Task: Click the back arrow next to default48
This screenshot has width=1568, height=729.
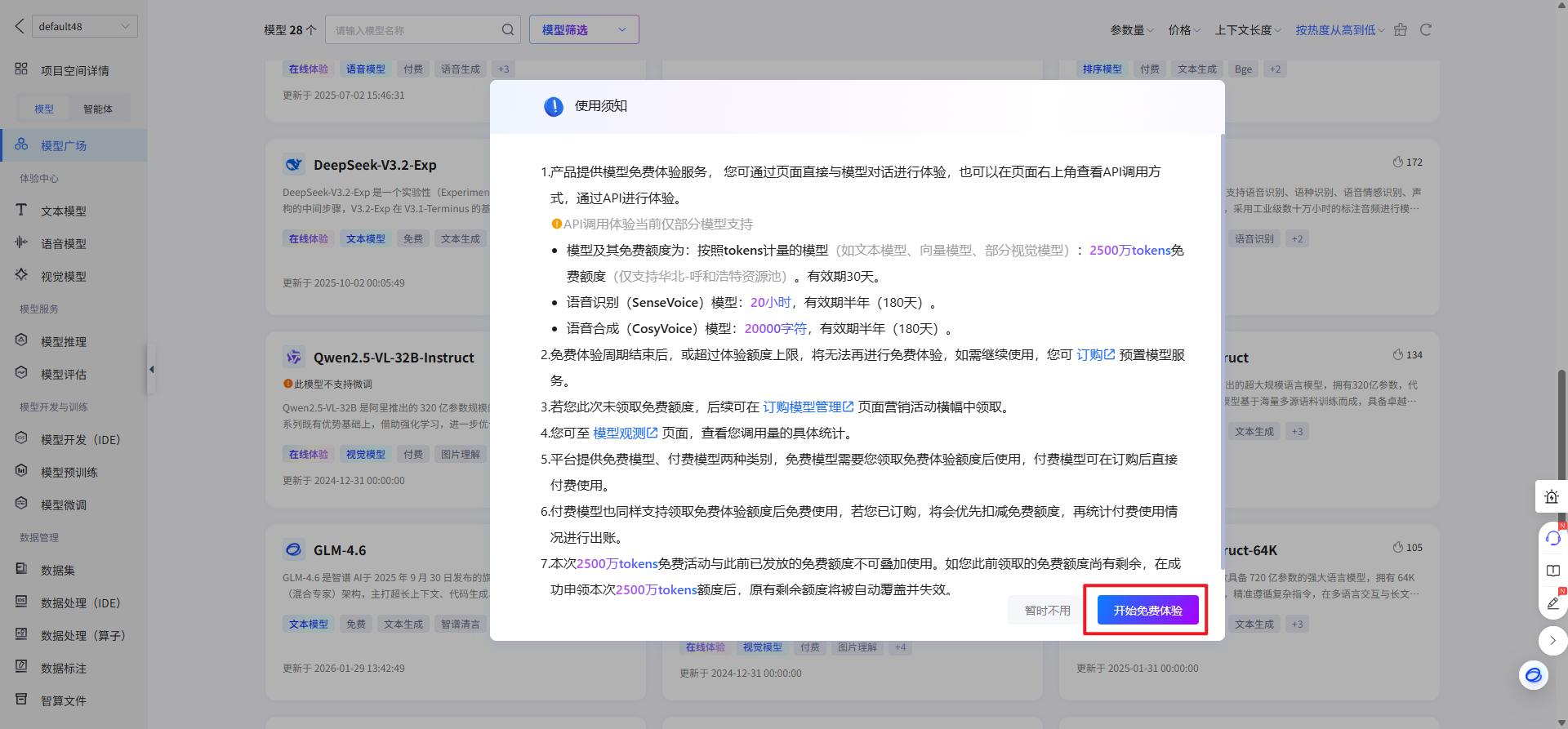Action: tap(20, 26)
